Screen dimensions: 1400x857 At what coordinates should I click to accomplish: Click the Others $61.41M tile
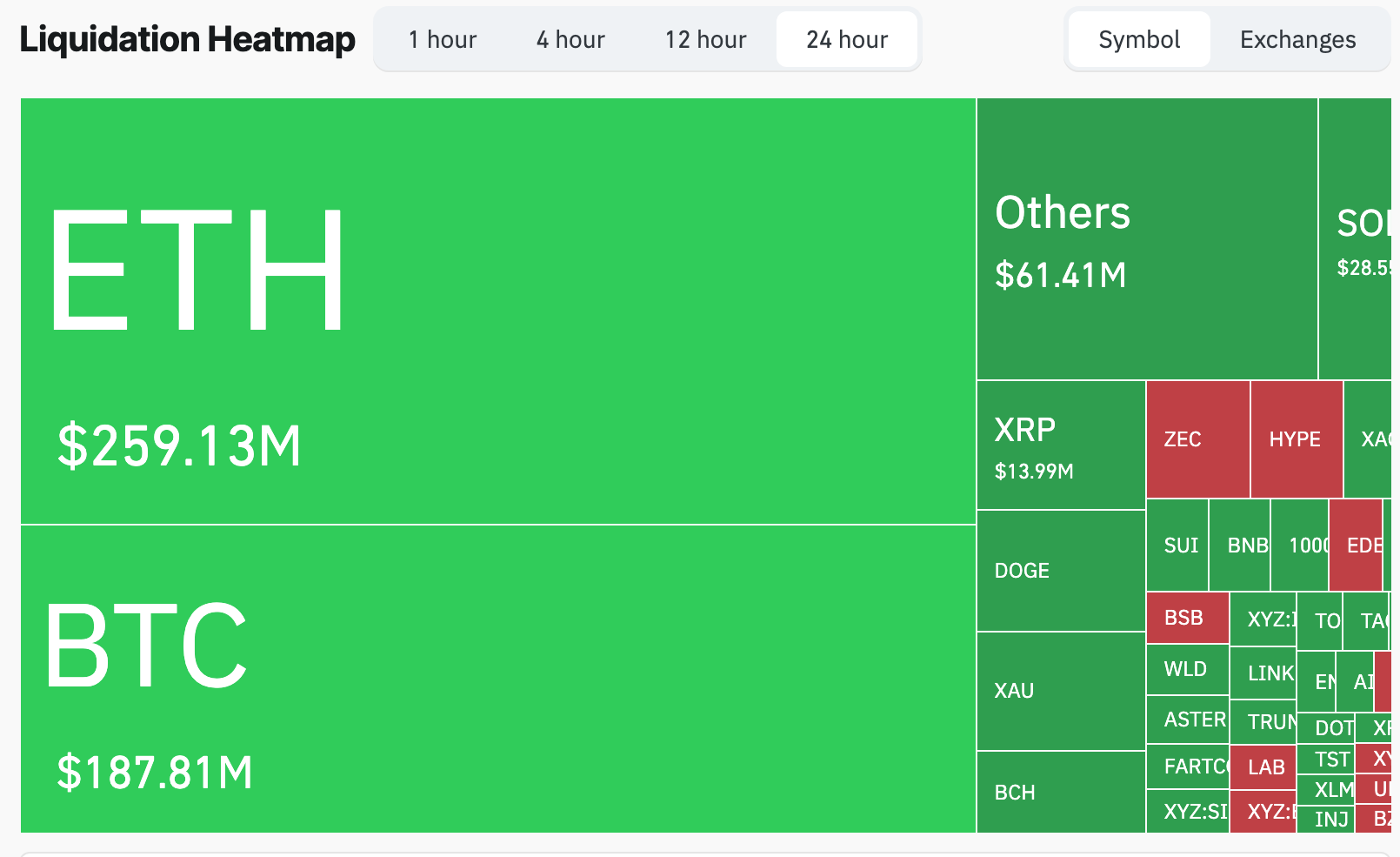(x=1147, y=239)
